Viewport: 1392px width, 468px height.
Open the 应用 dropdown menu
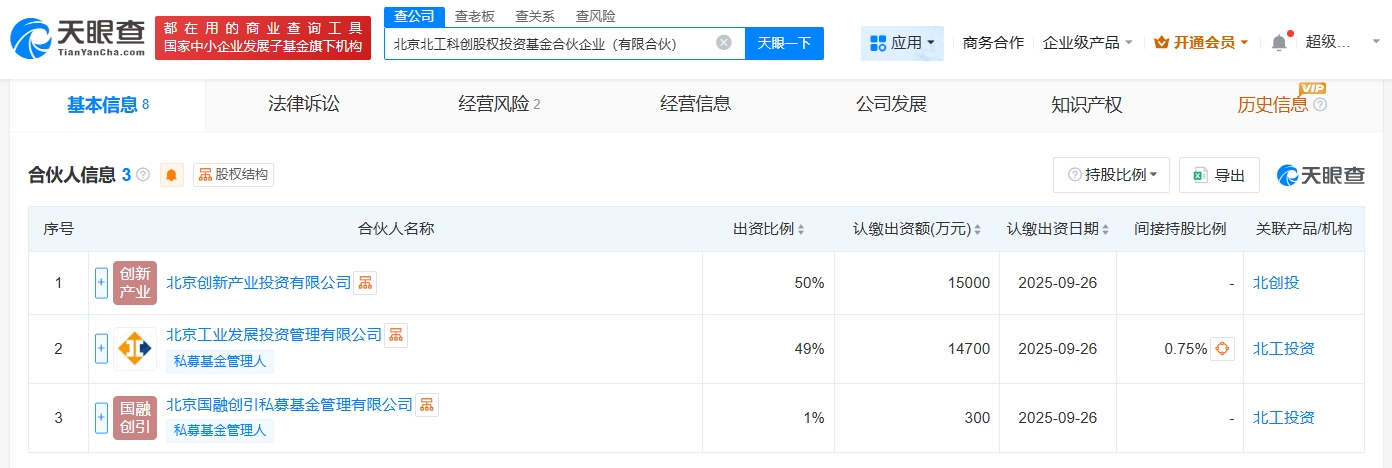(902, 43)
